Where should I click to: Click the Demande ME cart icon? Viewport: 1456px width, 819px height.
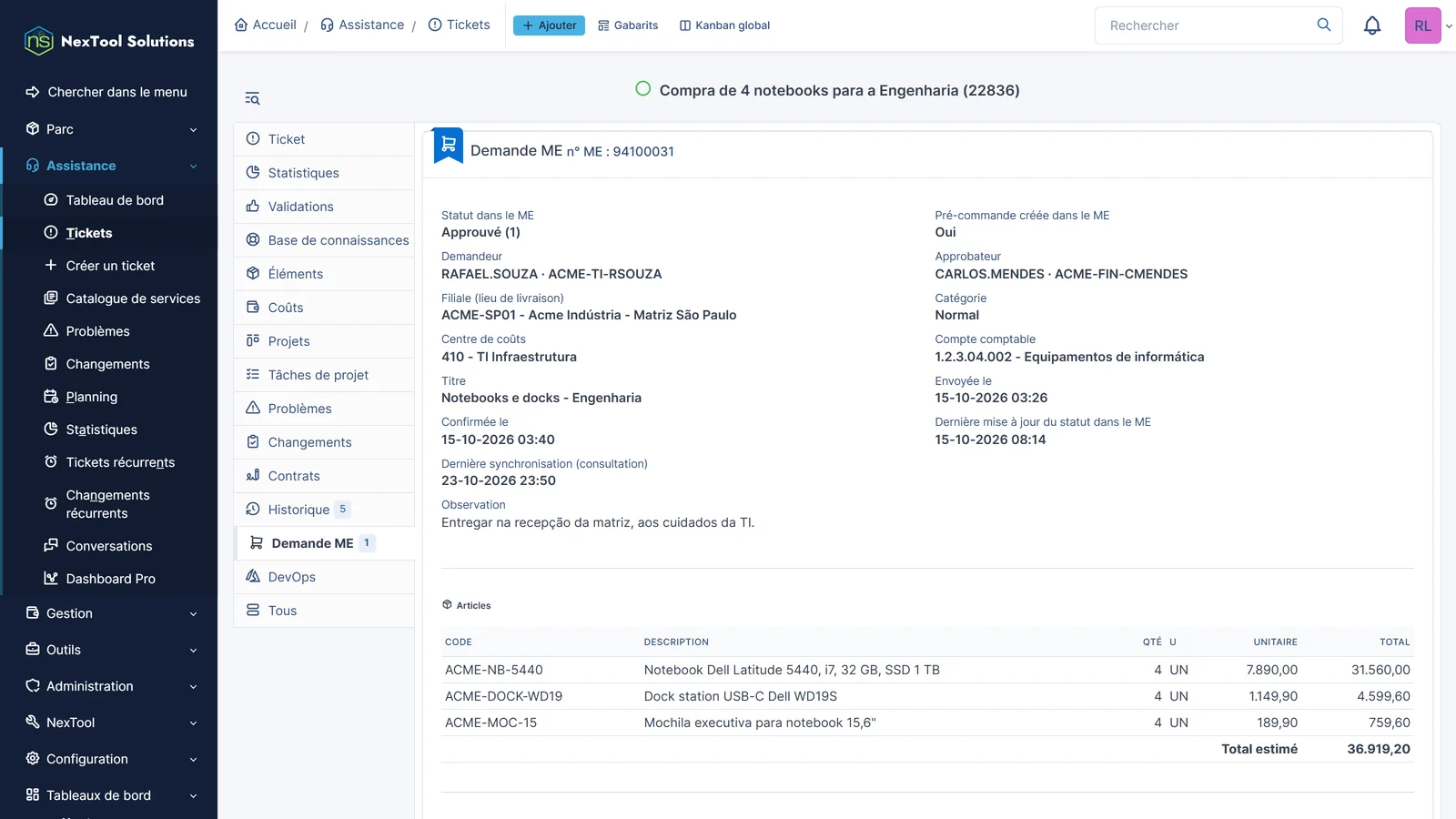(x=449, y=146)
